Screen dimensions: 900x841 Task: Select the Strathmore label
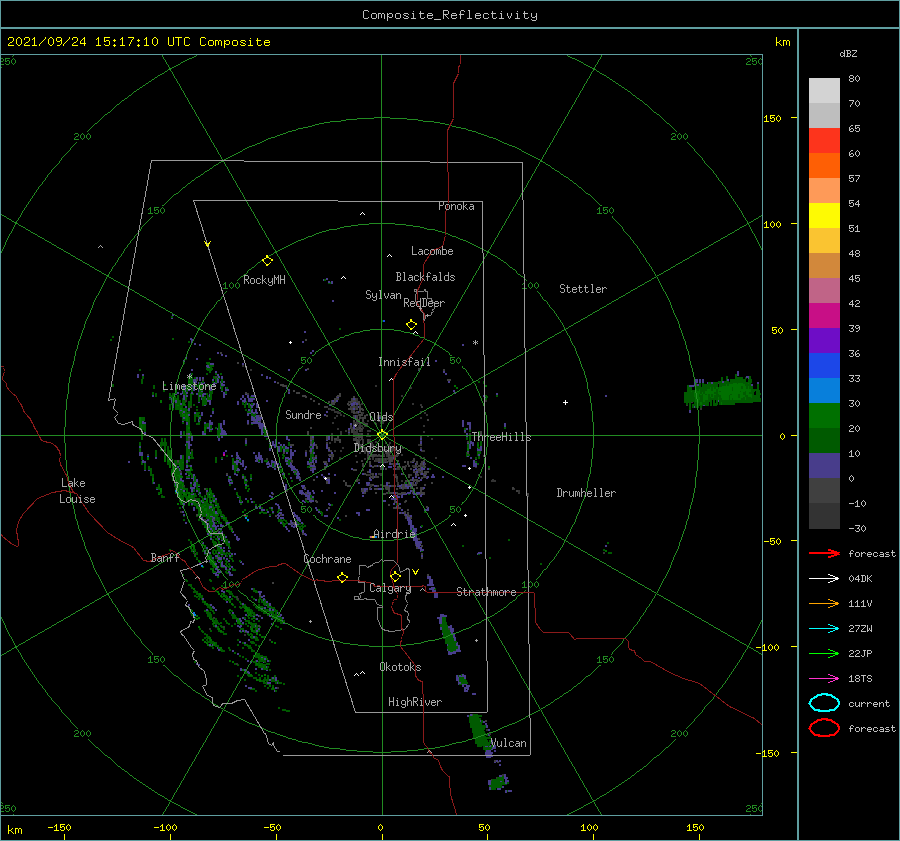point(486,592)
